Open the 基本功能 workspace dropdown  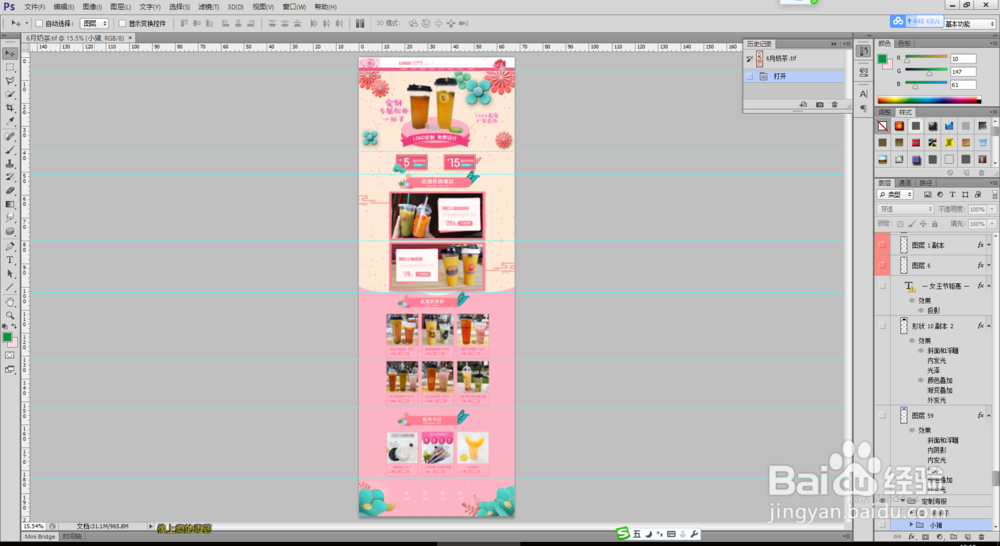[969, 24]
